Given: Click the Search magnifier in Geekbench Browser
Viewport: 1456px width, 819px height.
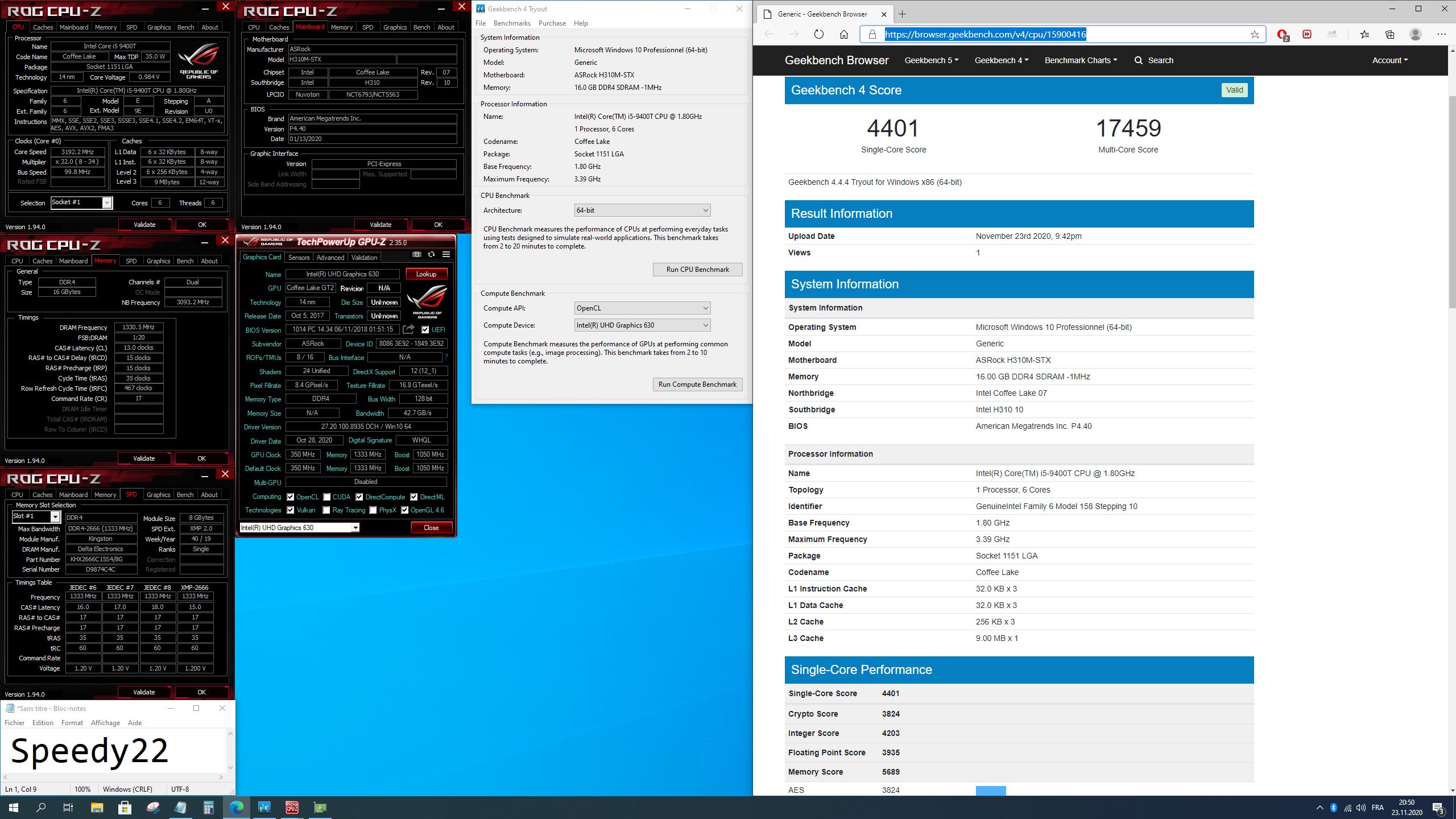Looking at the screenshot, I should [1138, 60].
